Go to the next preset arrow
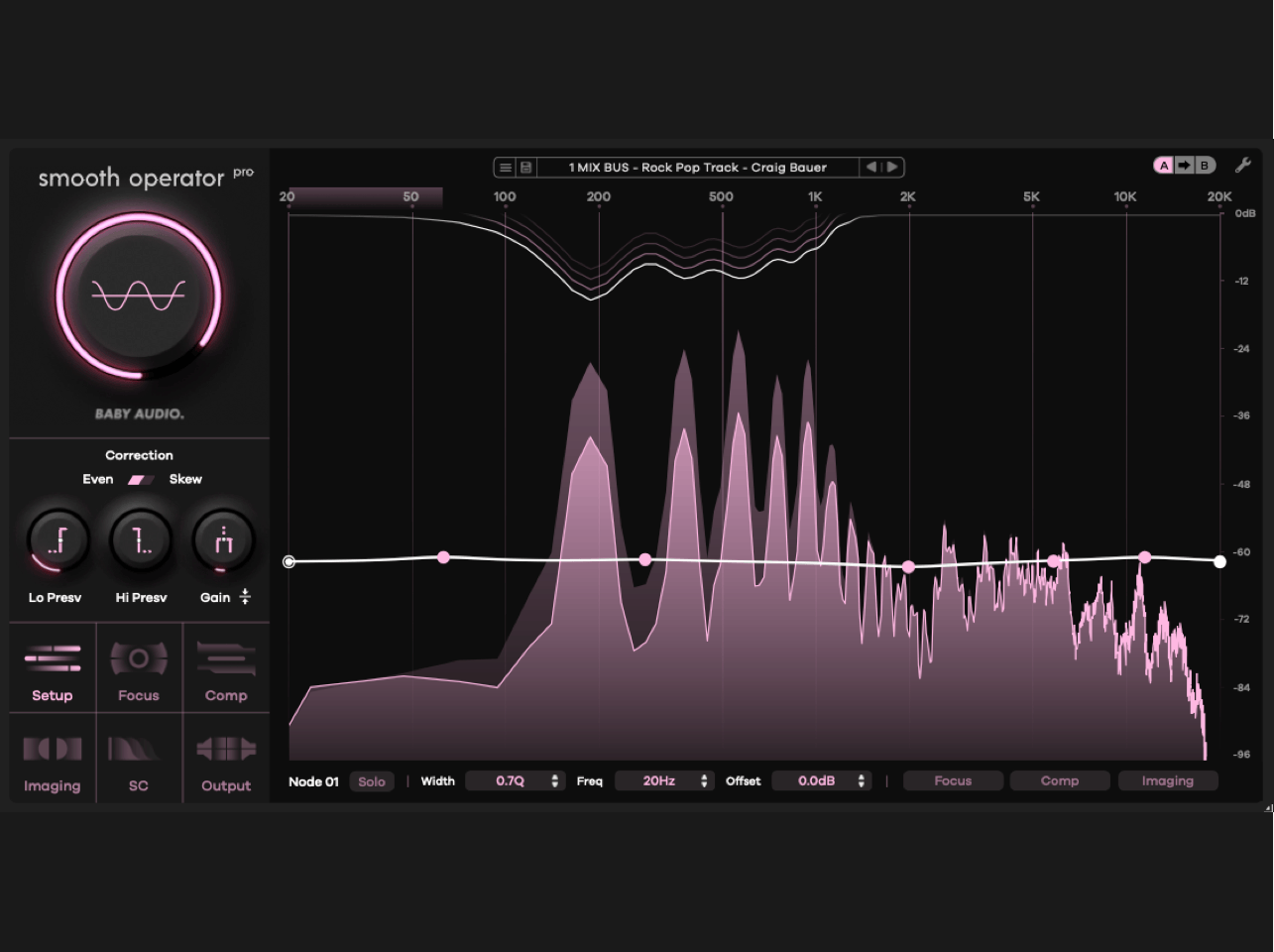Viewport: 1274px width, 952px height. (892, 167)
